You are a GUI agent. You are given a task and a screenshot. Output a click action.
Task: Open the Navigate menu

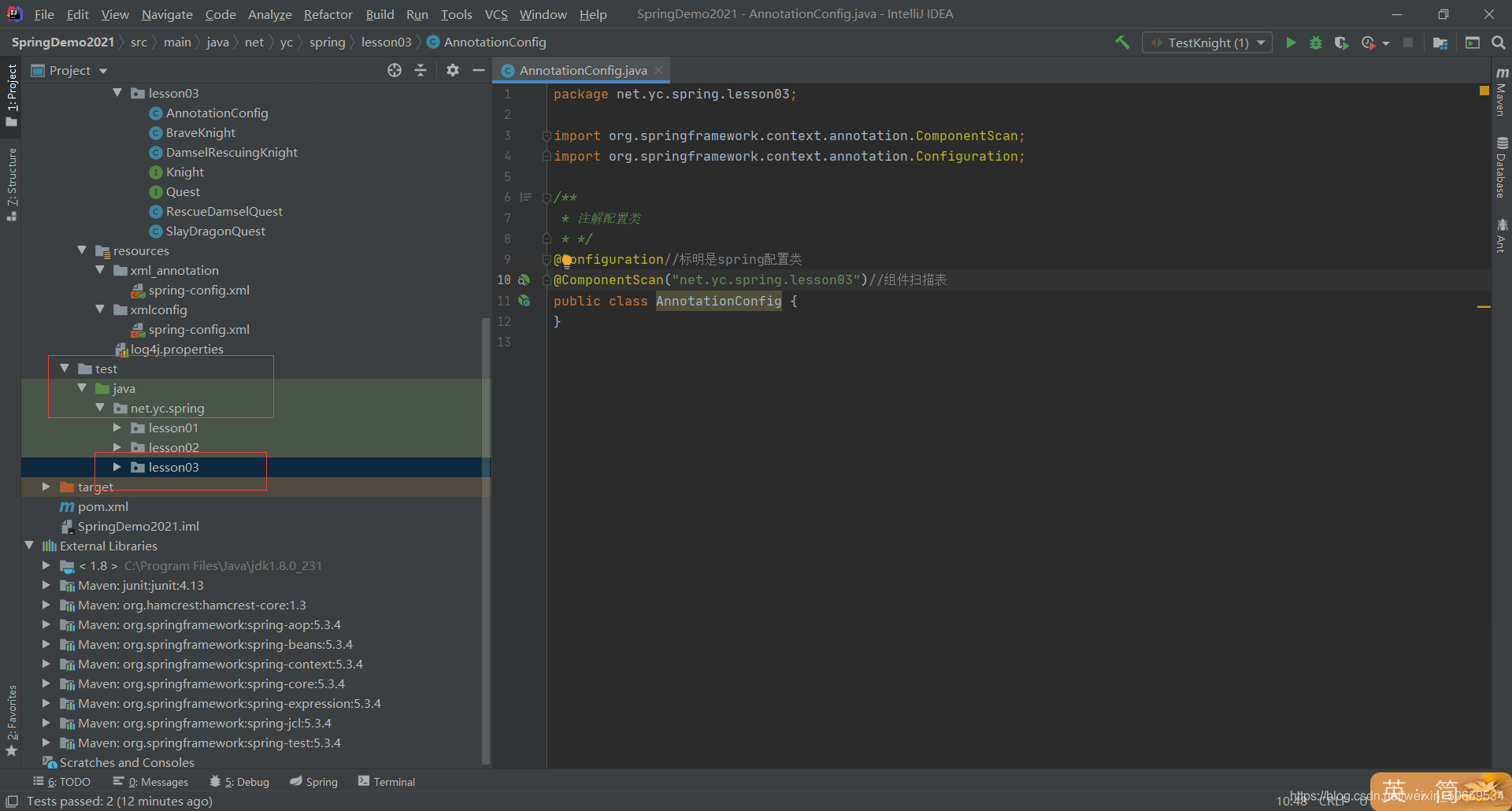pyautogui.click(x=167, y=14)
